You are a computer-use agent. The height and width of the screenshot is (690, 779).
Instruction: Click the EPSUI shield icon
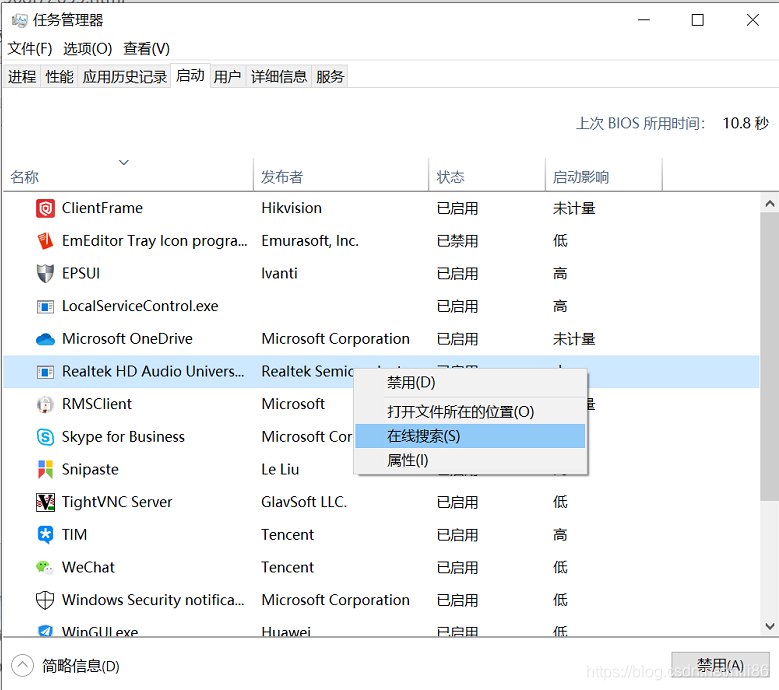point(45,273)
